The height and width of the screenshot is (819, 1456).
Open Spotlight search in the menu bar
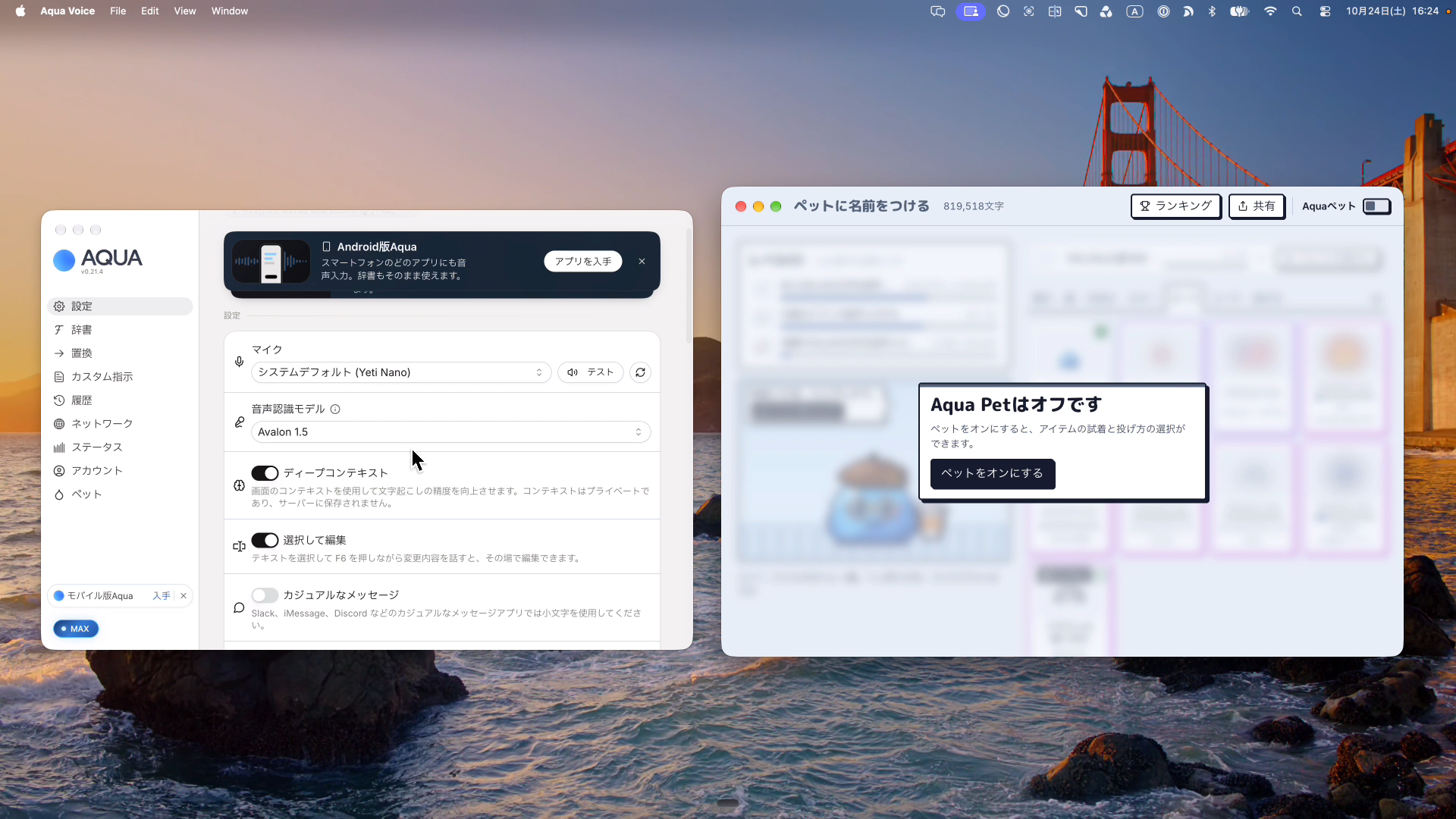(x=1297, y=11)
